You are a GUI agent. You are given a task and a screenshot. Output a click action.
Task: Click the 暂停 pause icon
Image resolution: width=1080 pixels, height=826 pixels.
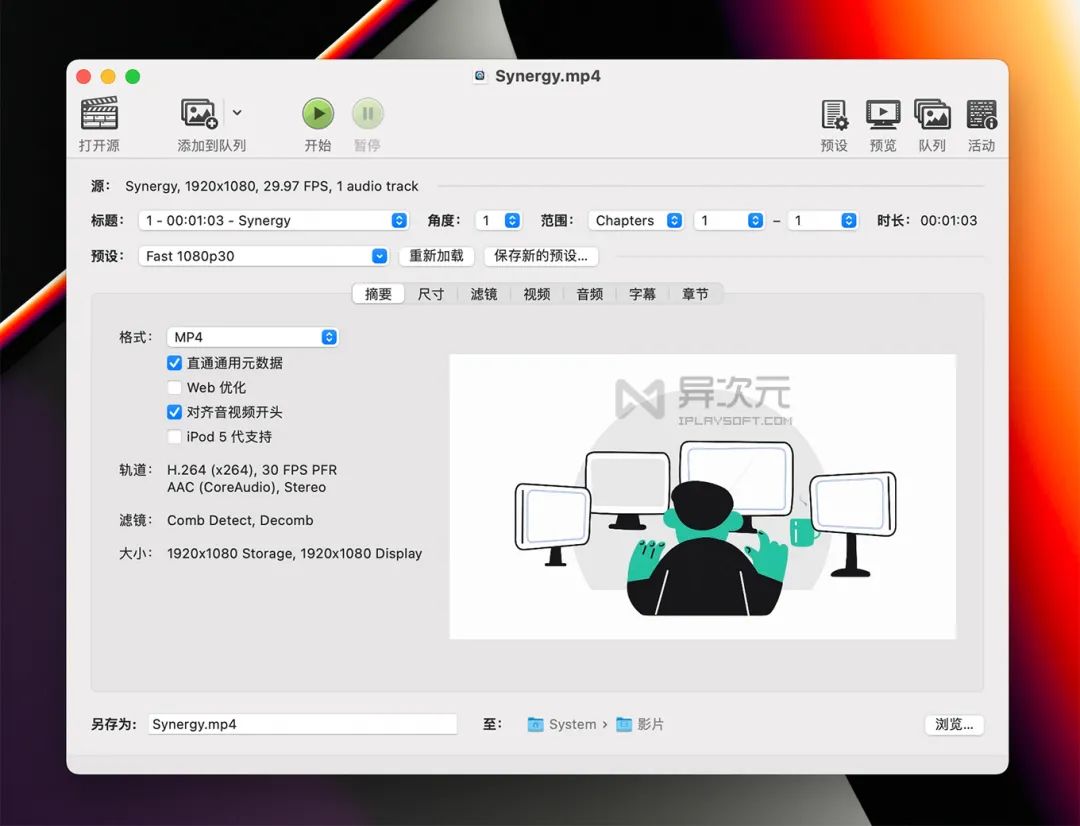coord(367,113)
